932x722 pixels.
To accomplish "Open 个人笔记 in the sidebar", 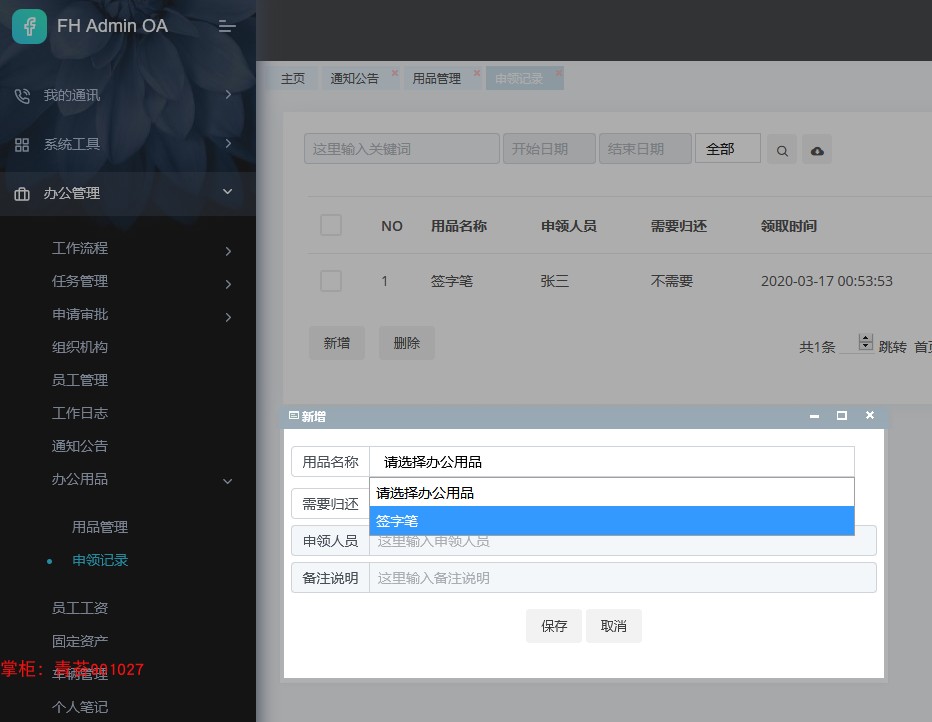I will tap(80, 707).
